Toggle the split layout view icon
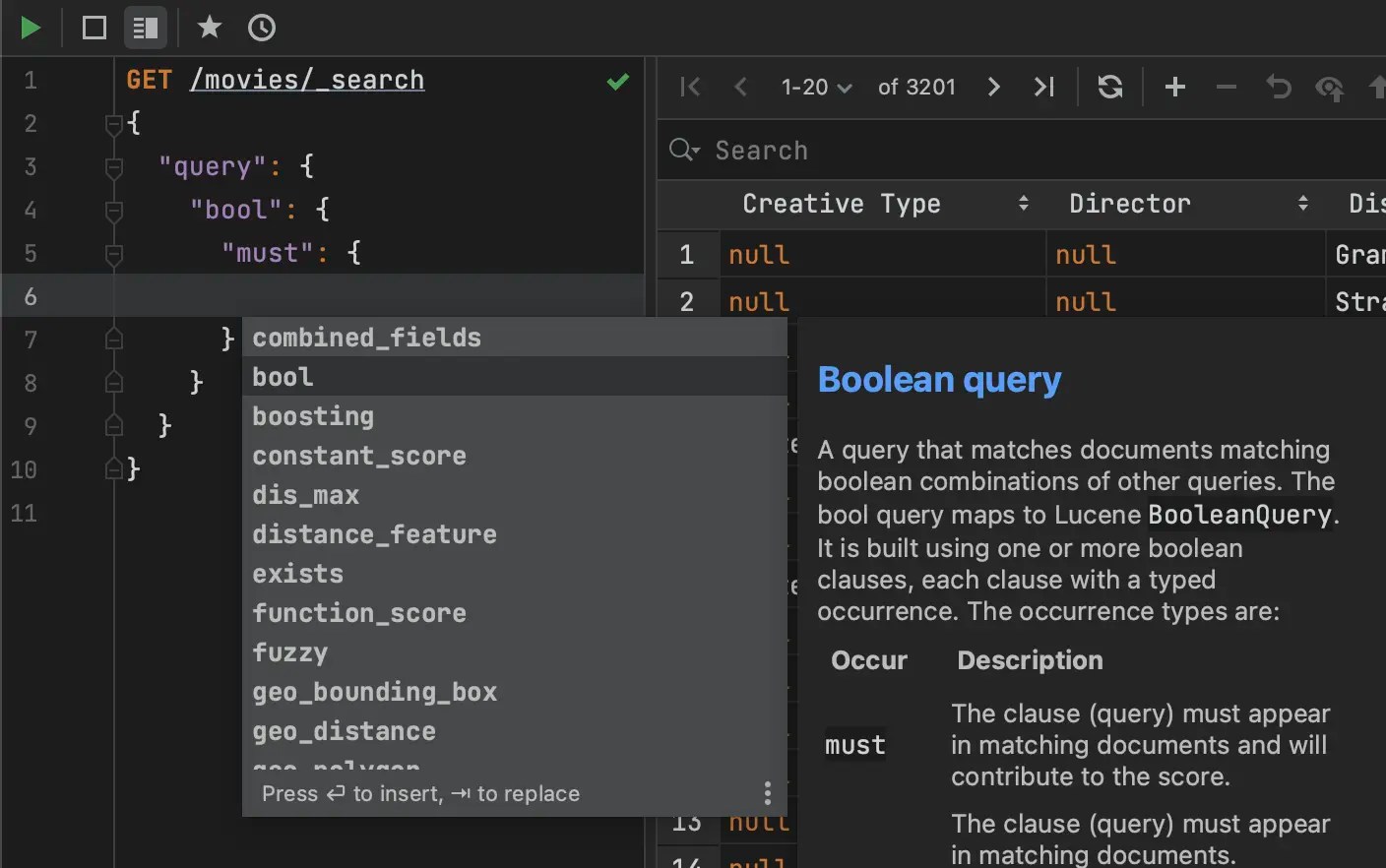 pyautogui.click(x=146, y=28)
